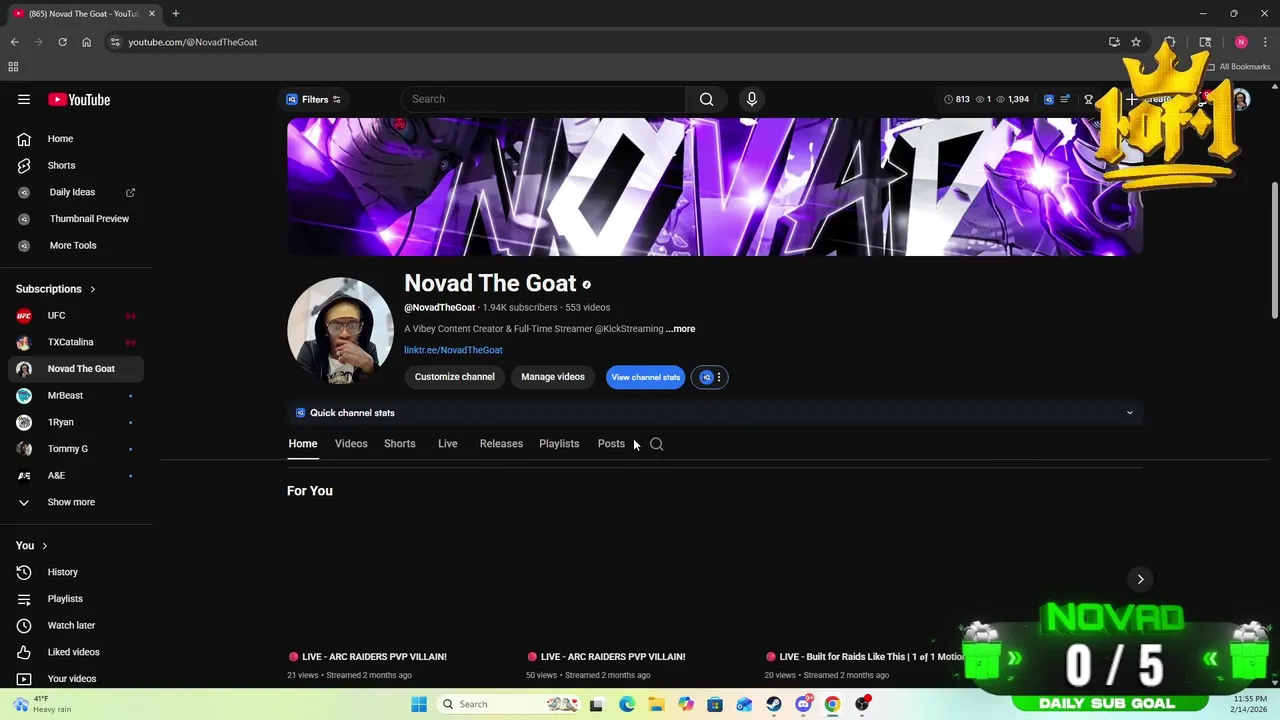Open Tommy G subscription channel

[76, 448]
